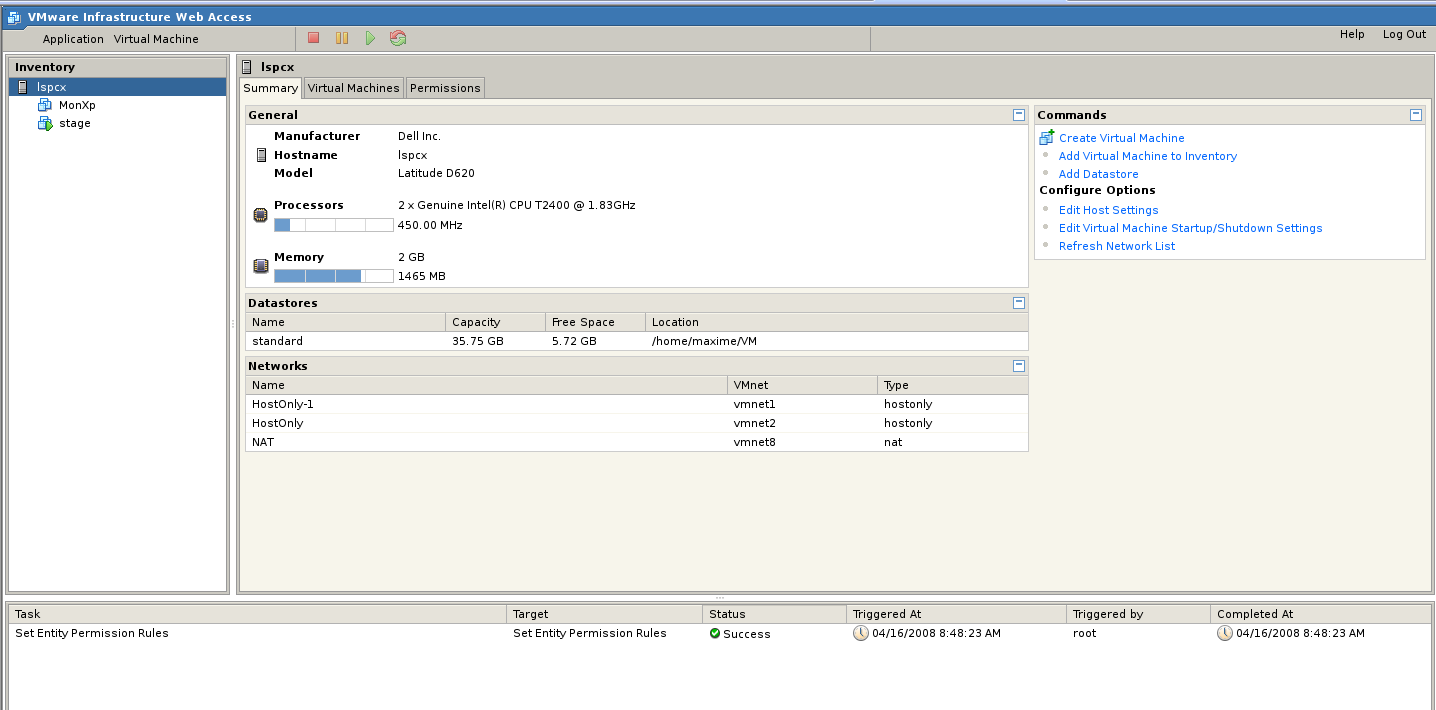The width and height of the screenshot is (1436, 710).
Task: Click the Location column header
Action: (836, 322)
